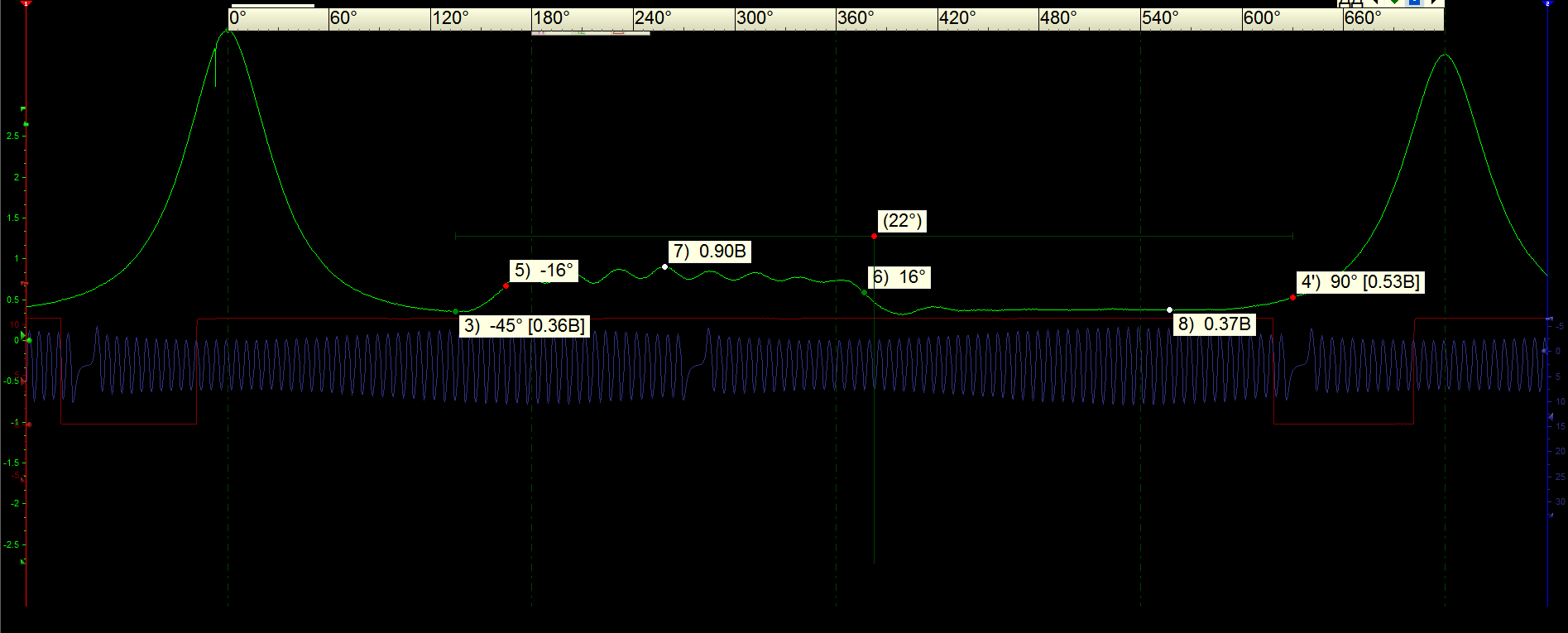The width and height of the screenshot is (1568, 633).
Task: Click the 2.5 value on green axis
Action: pyautogui.click(x=12, y=137)
